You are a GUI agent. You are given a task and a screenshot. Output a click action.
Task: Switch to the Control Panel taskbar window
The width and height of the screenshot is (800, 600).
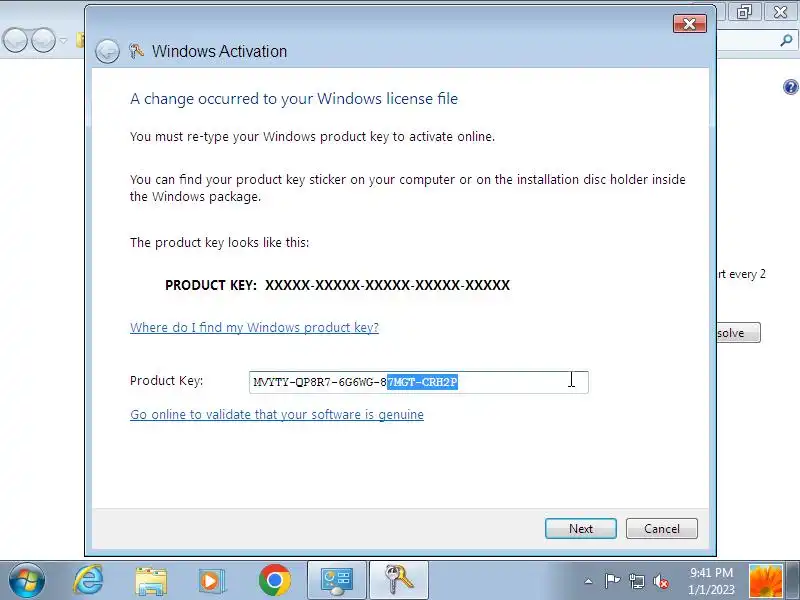tap(337, 581)
